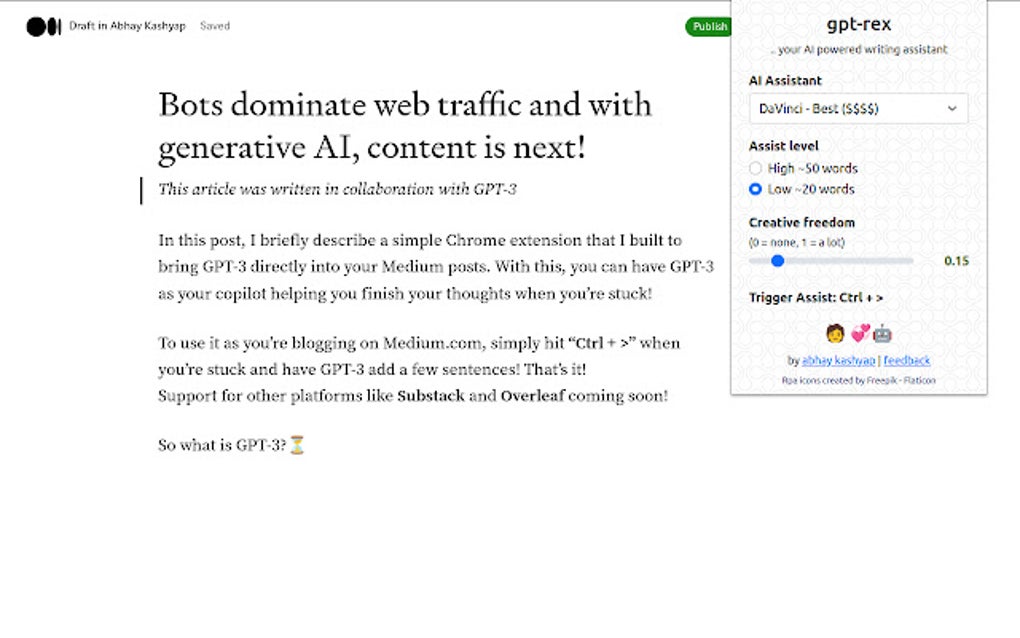Click the Creative freedom slider handle
The height and width of the screenshot is (638, 1020).
(778, 260)
